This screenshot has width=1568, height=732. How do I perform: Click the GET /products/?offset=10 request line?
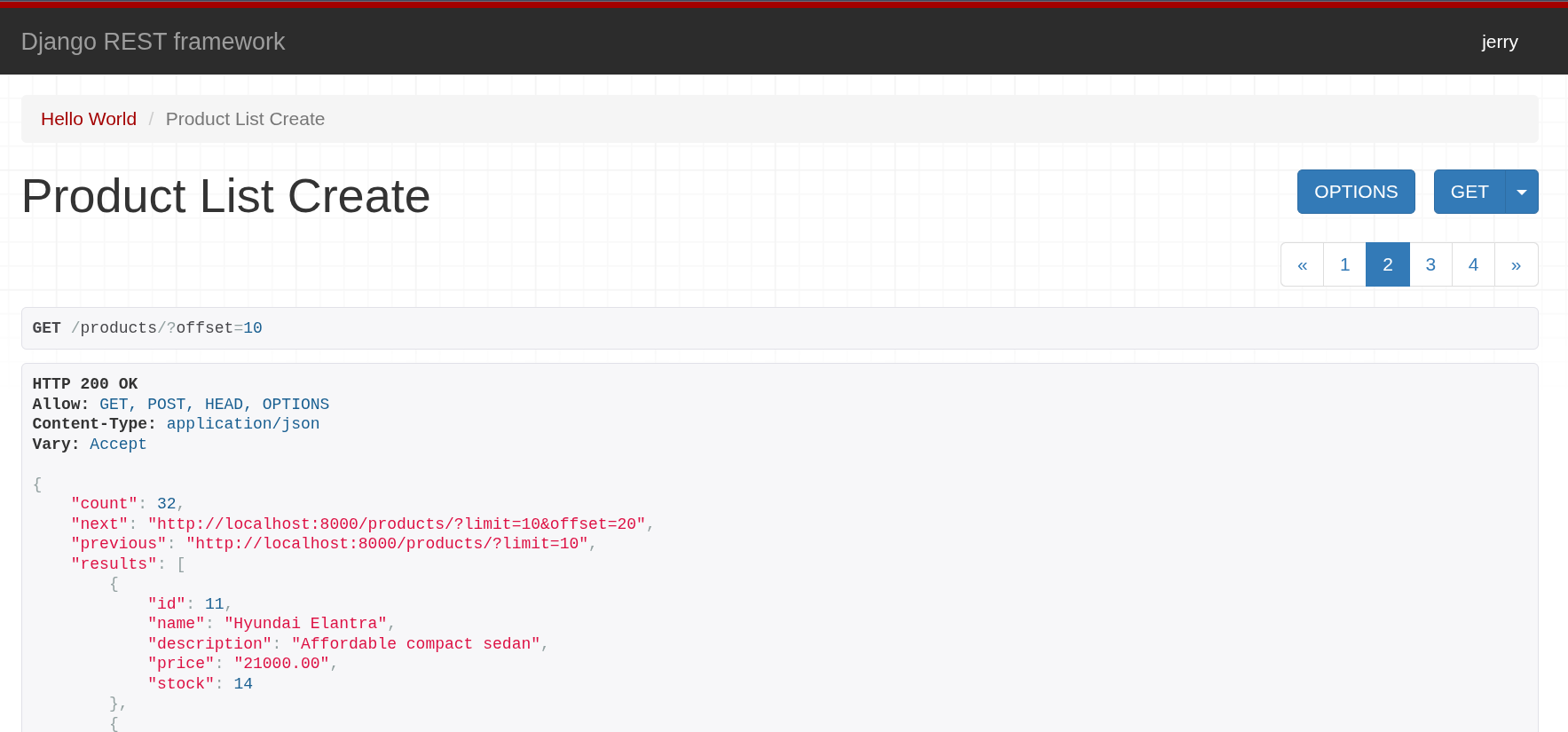pyautogui.click(x=147, y=328)
